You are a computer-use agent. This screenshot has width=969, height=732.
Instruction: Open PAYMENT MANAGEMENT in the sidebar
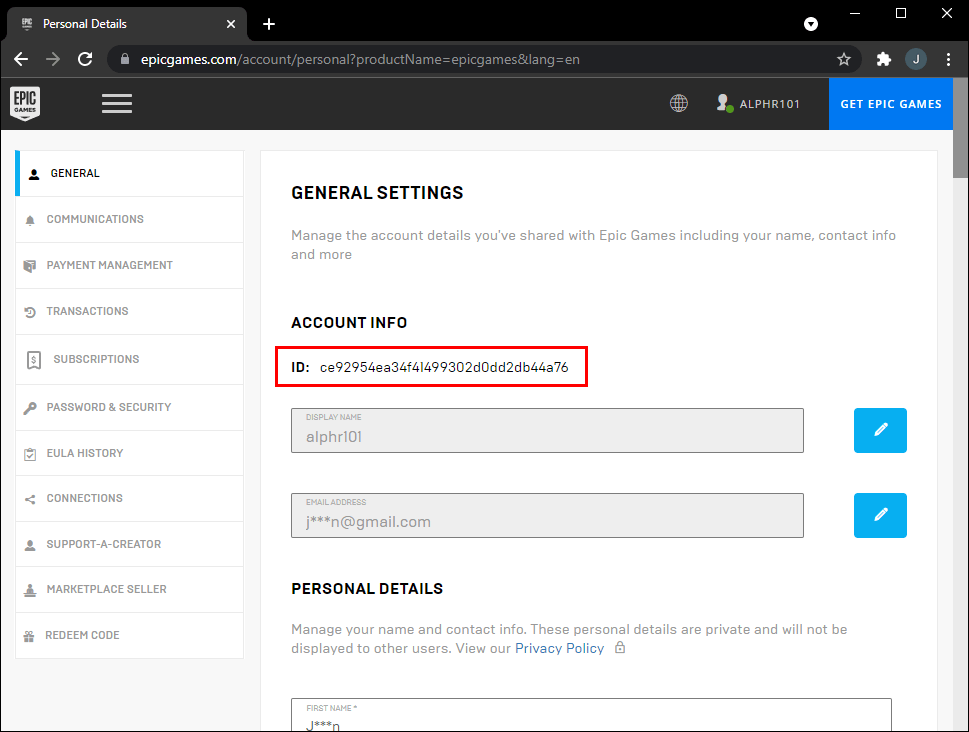tap(130, 265)
